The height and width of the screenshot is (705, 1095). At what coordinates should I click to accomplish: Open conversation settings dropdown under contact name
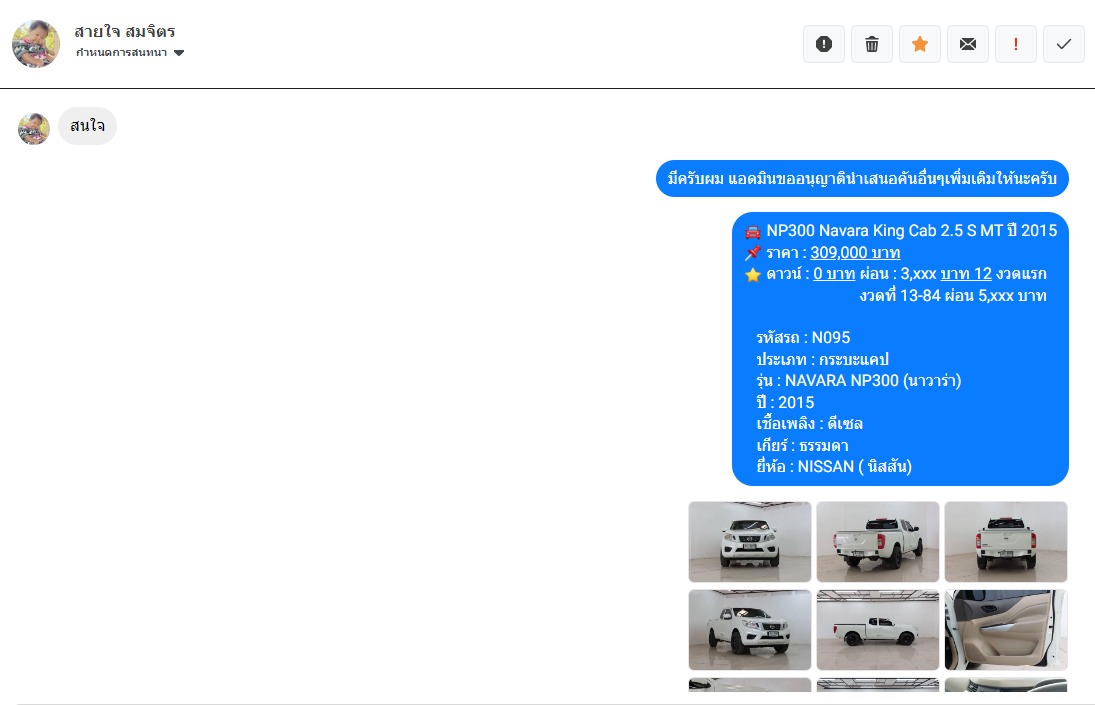(x=130, y=52)
